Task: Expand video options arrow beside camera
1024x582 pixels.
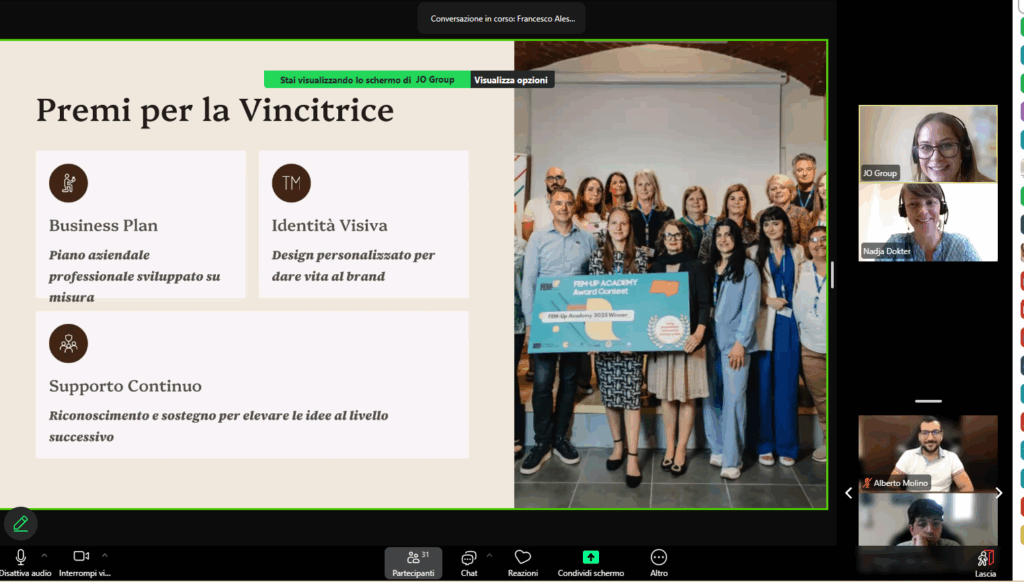Action: (105, 554)
